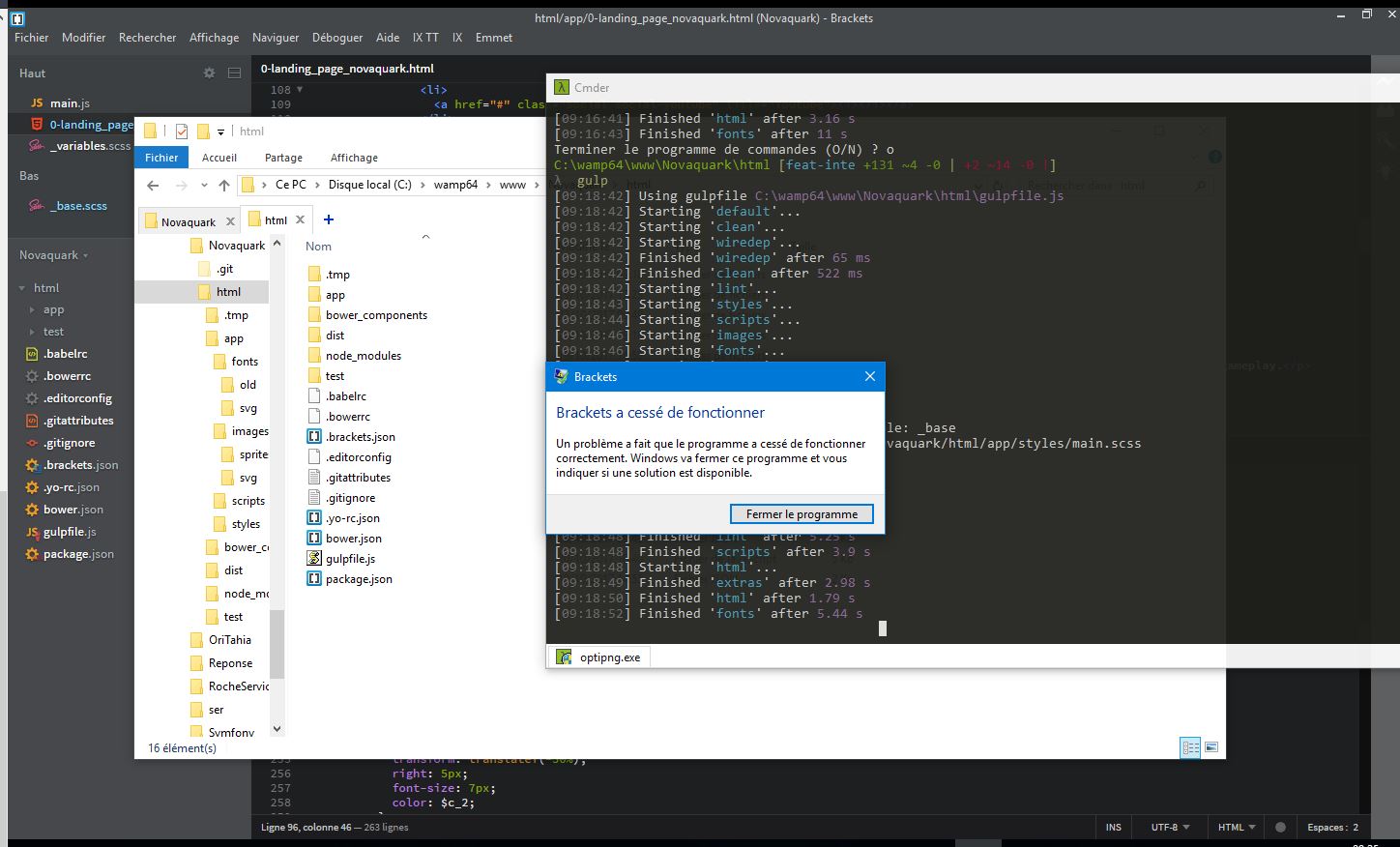Switch Explorer to details view using bottom-right toggle
Viewport: 1400px width, 847px height.
1190,747
